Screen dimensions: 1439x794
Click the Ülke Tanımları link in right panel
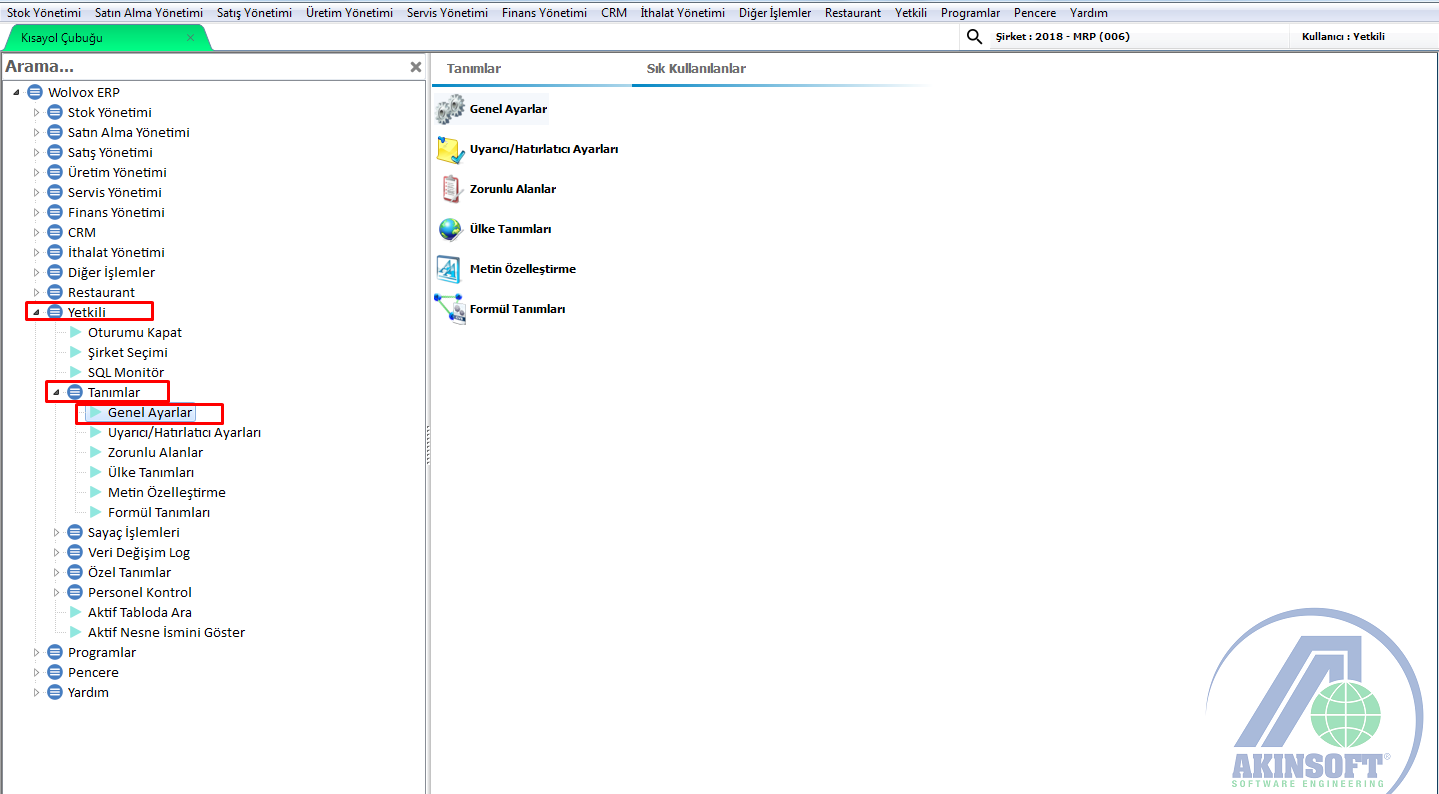coord(510,229)
